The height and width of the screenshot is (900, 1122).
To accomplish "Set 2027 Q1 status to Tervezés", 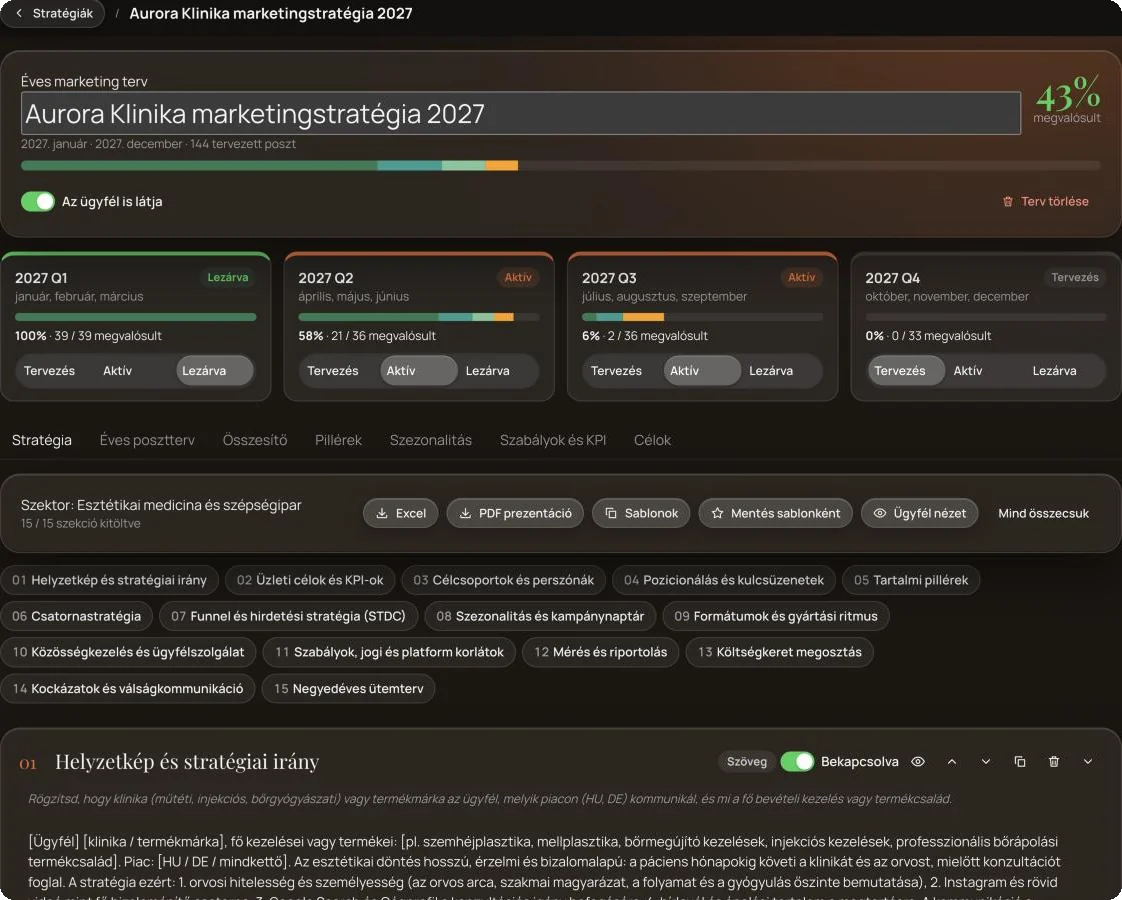I will pyautogui.click(x=49, y=371).
